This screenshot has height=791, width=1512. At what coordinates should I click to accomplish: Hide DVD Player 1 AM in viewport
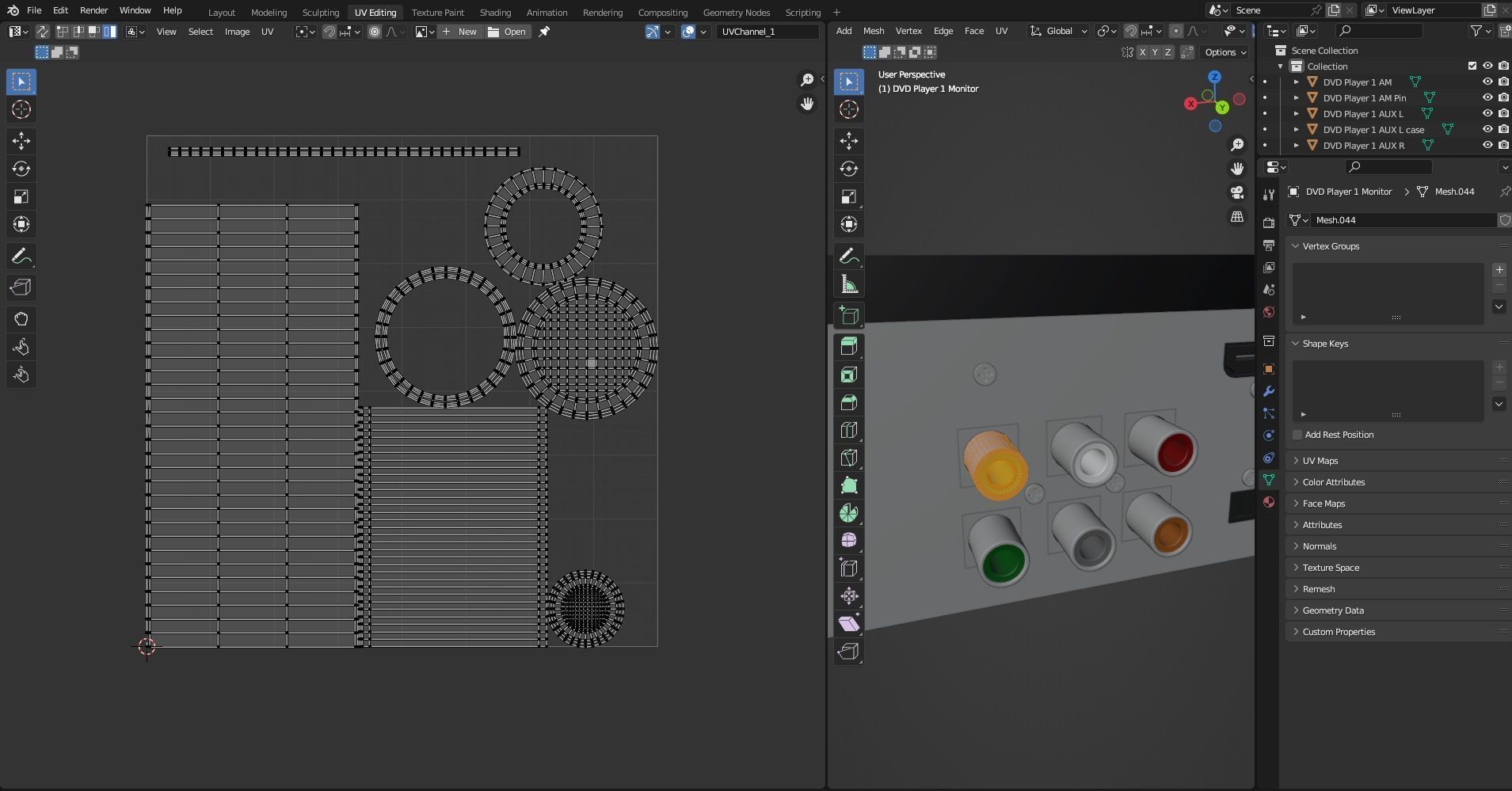pyautogui.click(x=1487, y=82)
